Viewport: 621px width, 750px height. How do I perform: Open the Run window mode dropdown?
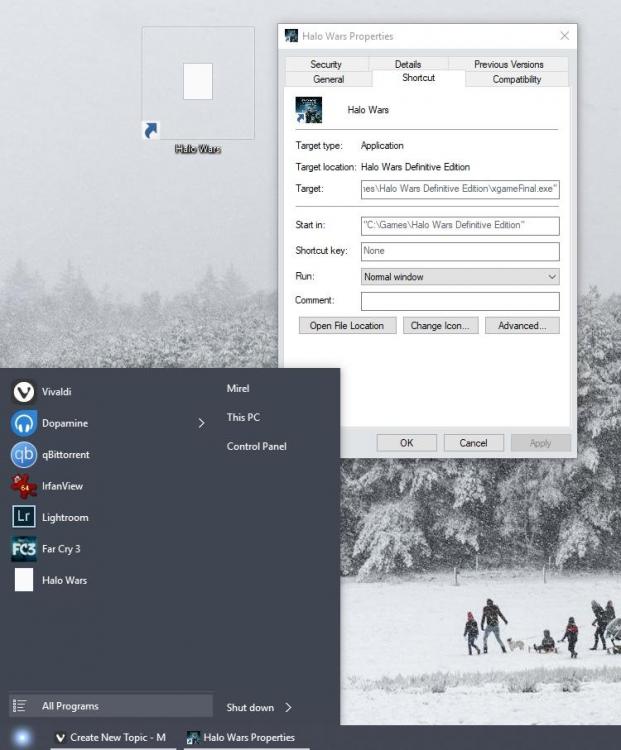460,277
